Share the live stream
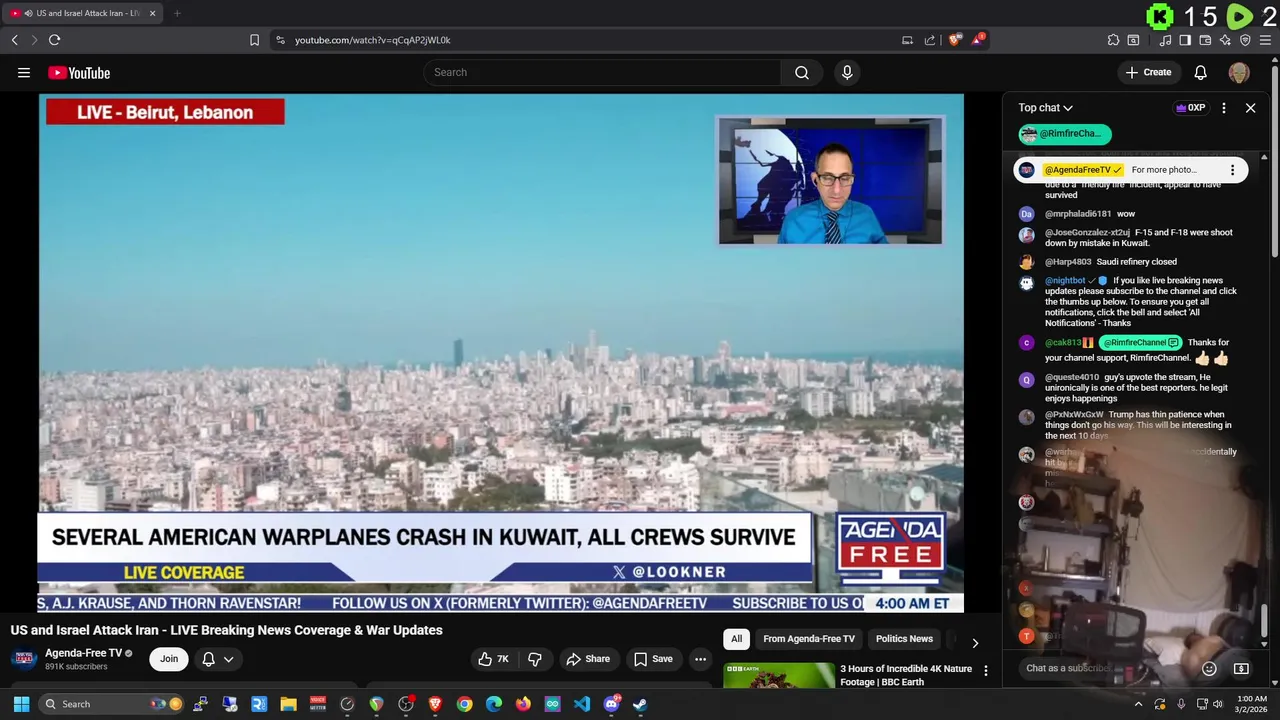 coord(588,659)
